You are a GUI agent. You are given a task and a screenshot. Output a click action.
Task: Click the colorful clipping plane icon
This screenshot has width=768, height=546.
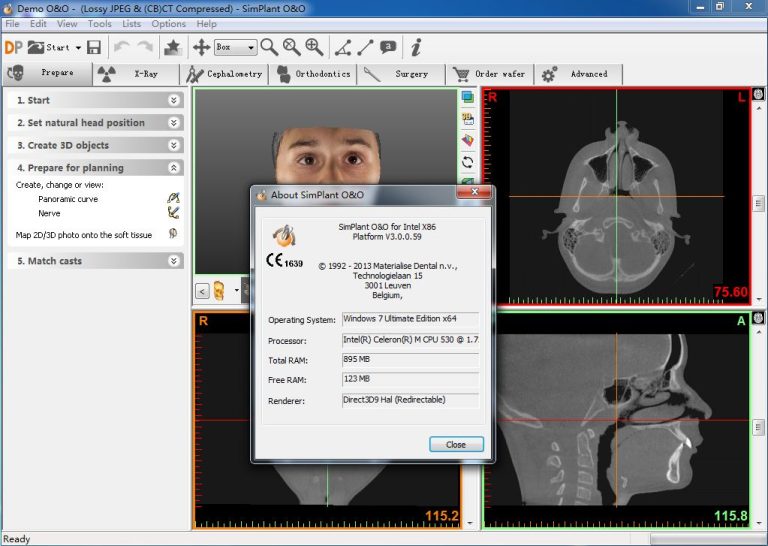pos(468,140)
